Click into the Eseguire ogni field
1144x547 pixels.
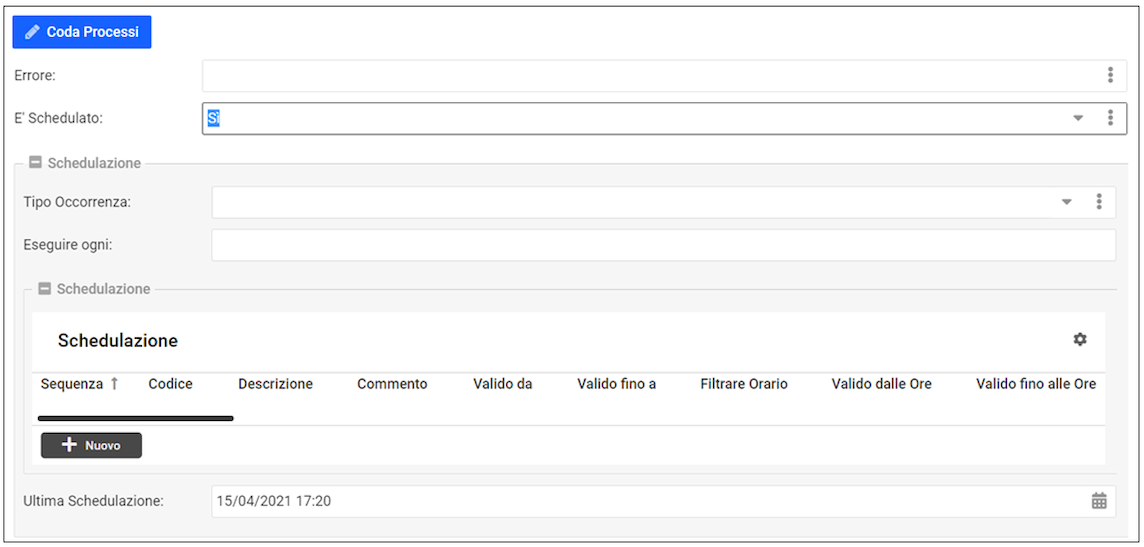pos(663,245)
